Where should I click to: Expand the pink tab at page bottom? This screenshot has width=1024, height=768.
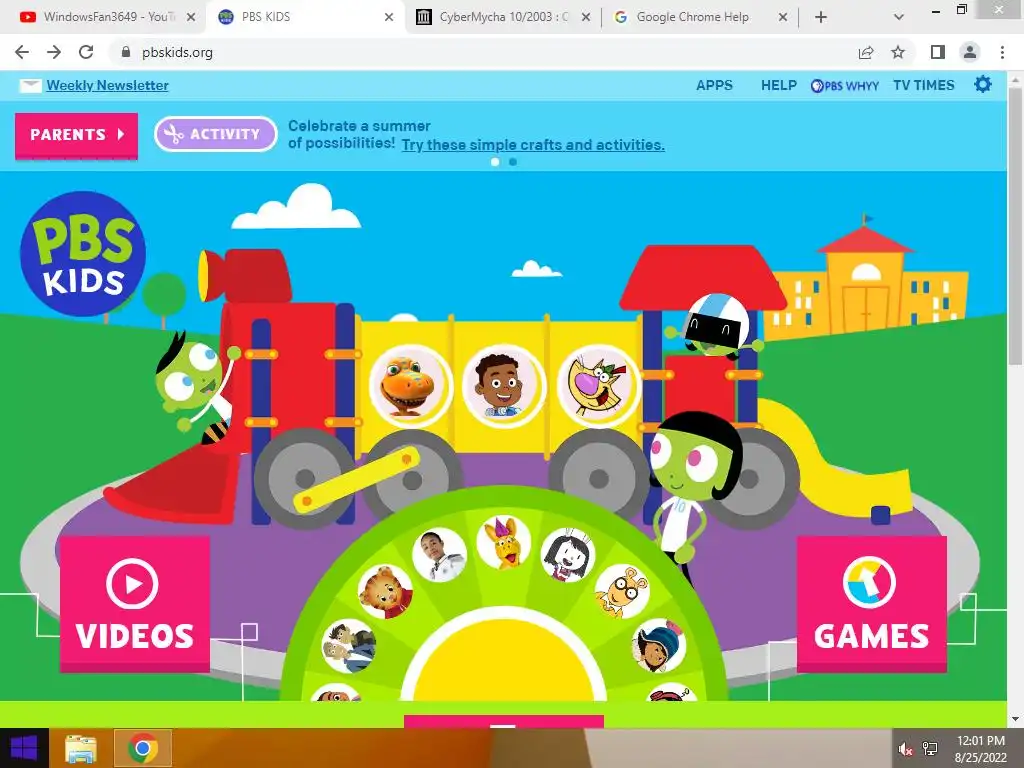504,721
